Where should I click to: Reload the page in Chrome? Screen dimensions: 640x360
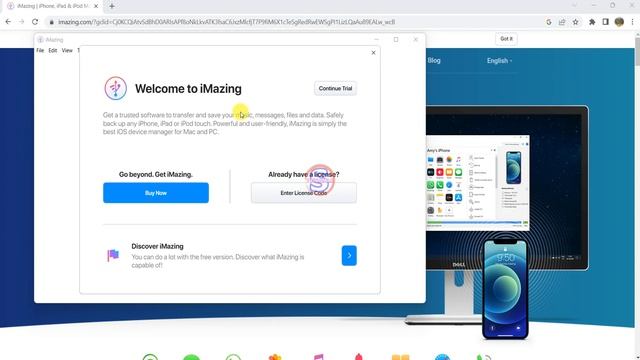(x=35, y=22)
